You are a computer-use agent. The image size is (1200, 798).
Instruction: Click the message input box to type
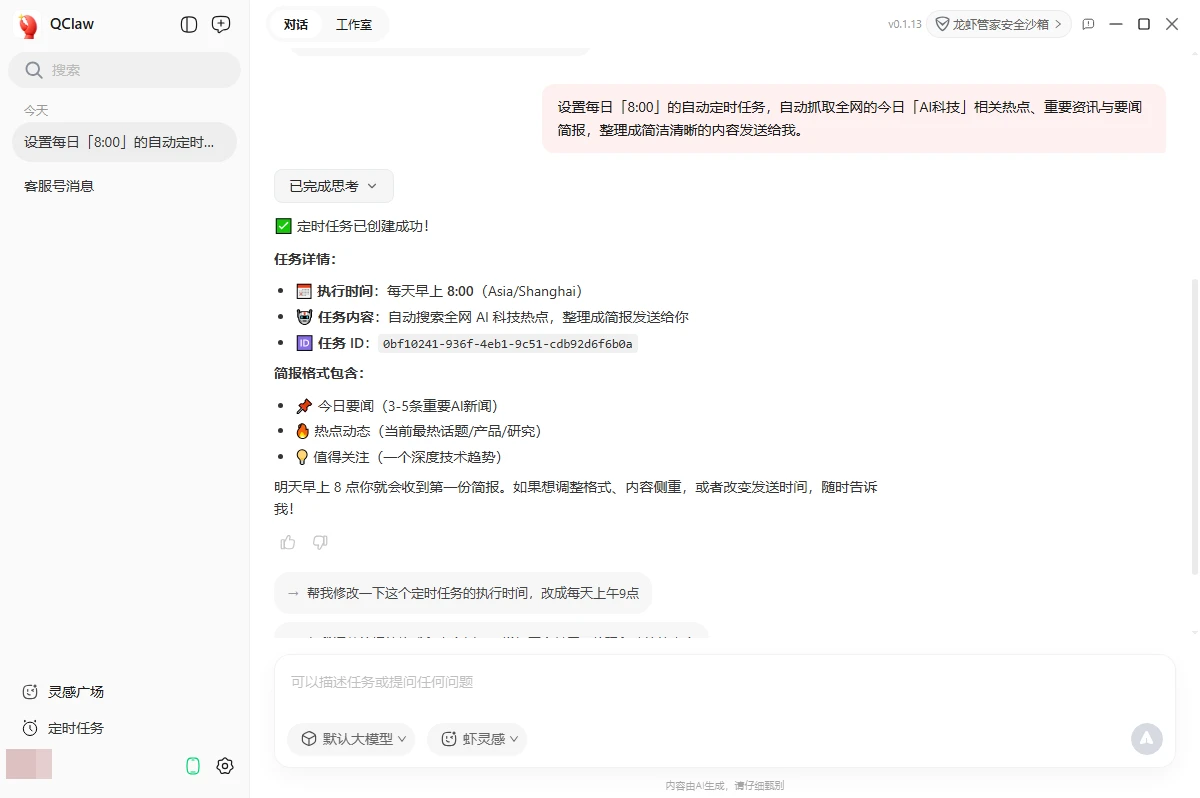(x=700, y=682)
